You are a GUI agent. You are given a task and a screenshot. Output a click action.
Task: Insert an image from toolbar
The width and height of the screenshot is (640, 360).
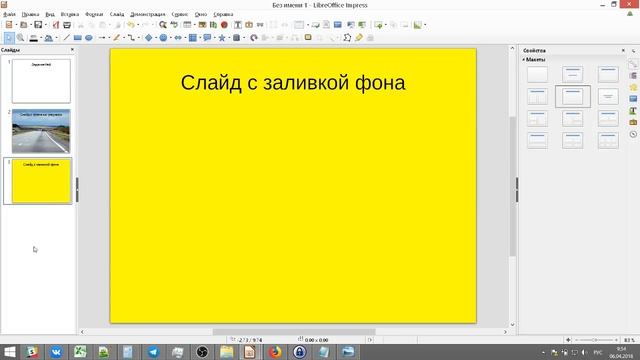click(202, 25)
